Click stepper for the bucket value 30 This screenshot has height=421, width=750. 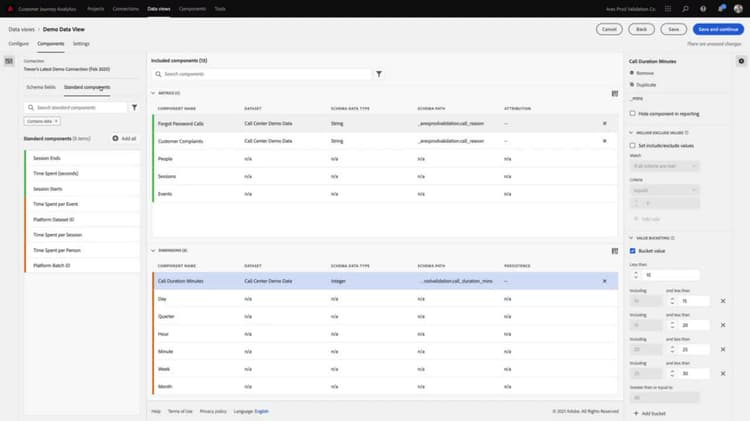[673, 374]
